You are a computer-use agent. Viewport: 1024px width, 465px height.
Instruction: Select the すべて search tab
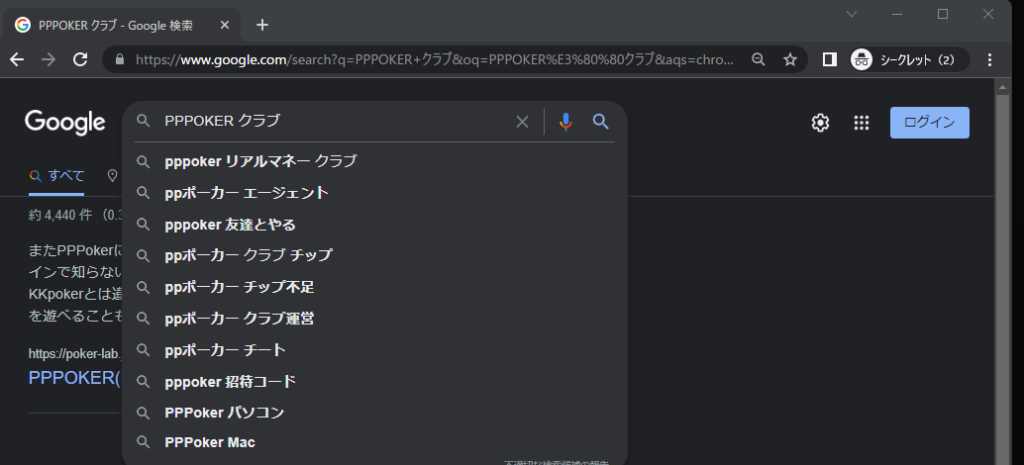click(x=57, y=176)
